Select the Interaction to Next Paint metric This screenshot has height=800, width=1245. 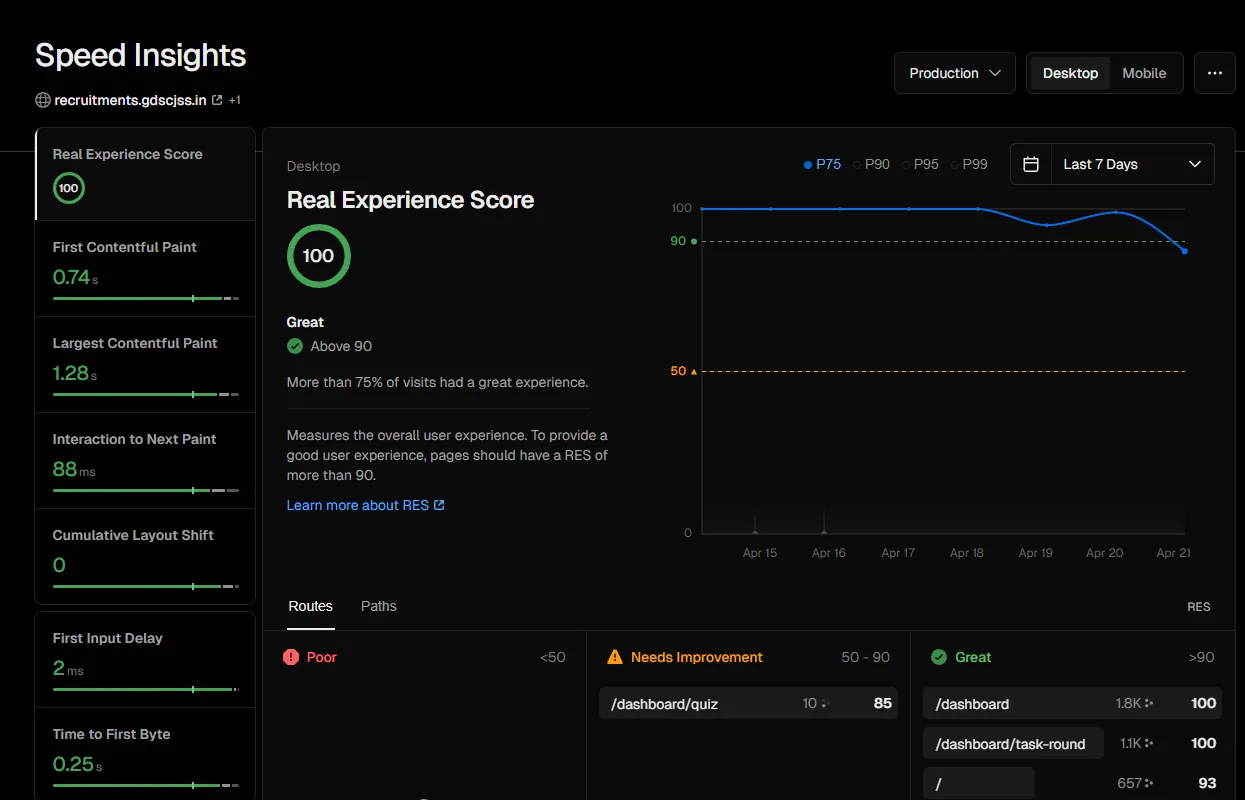coord(145,461)
